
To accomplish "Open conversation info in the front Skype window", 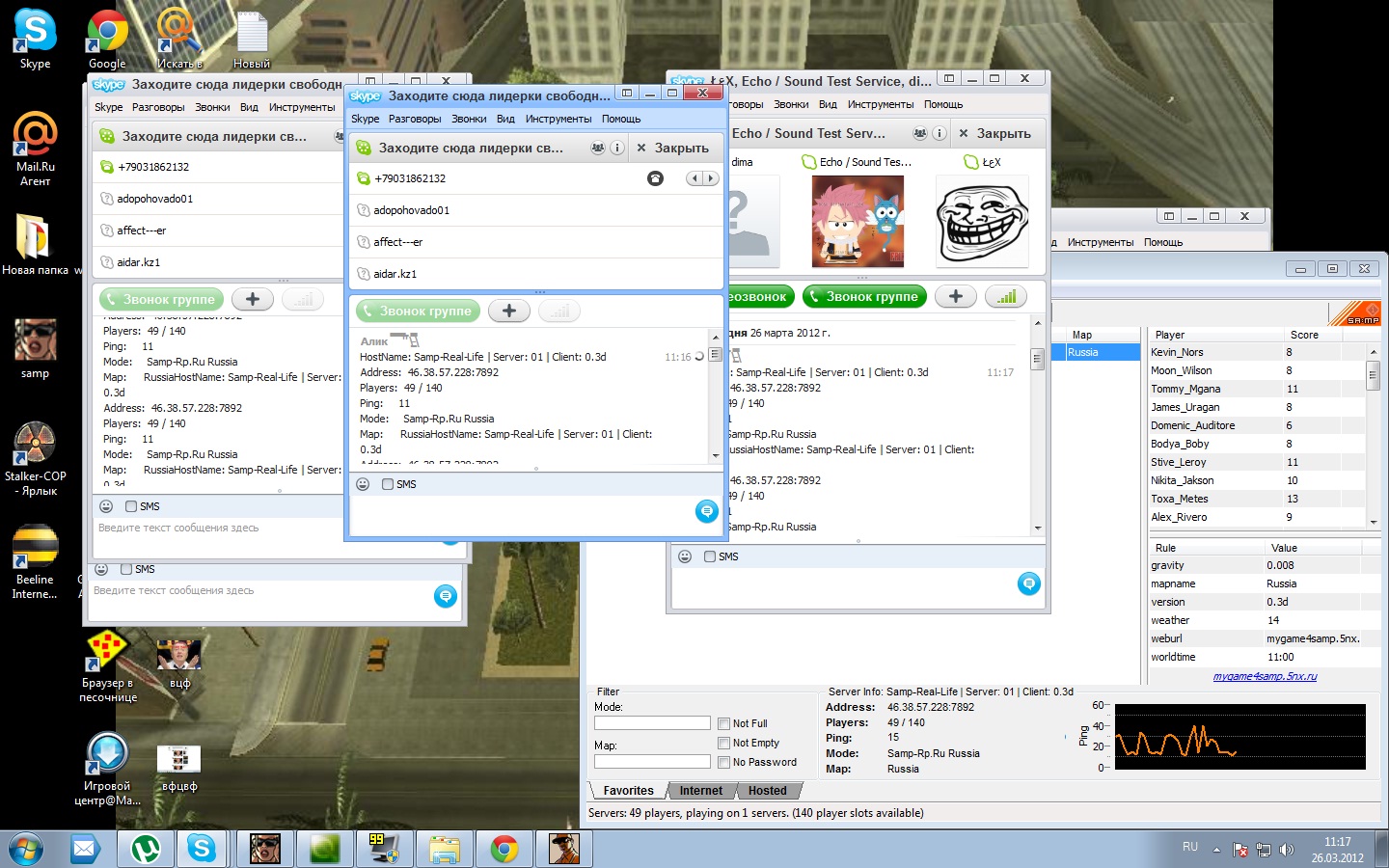I will tap(617, 148).
